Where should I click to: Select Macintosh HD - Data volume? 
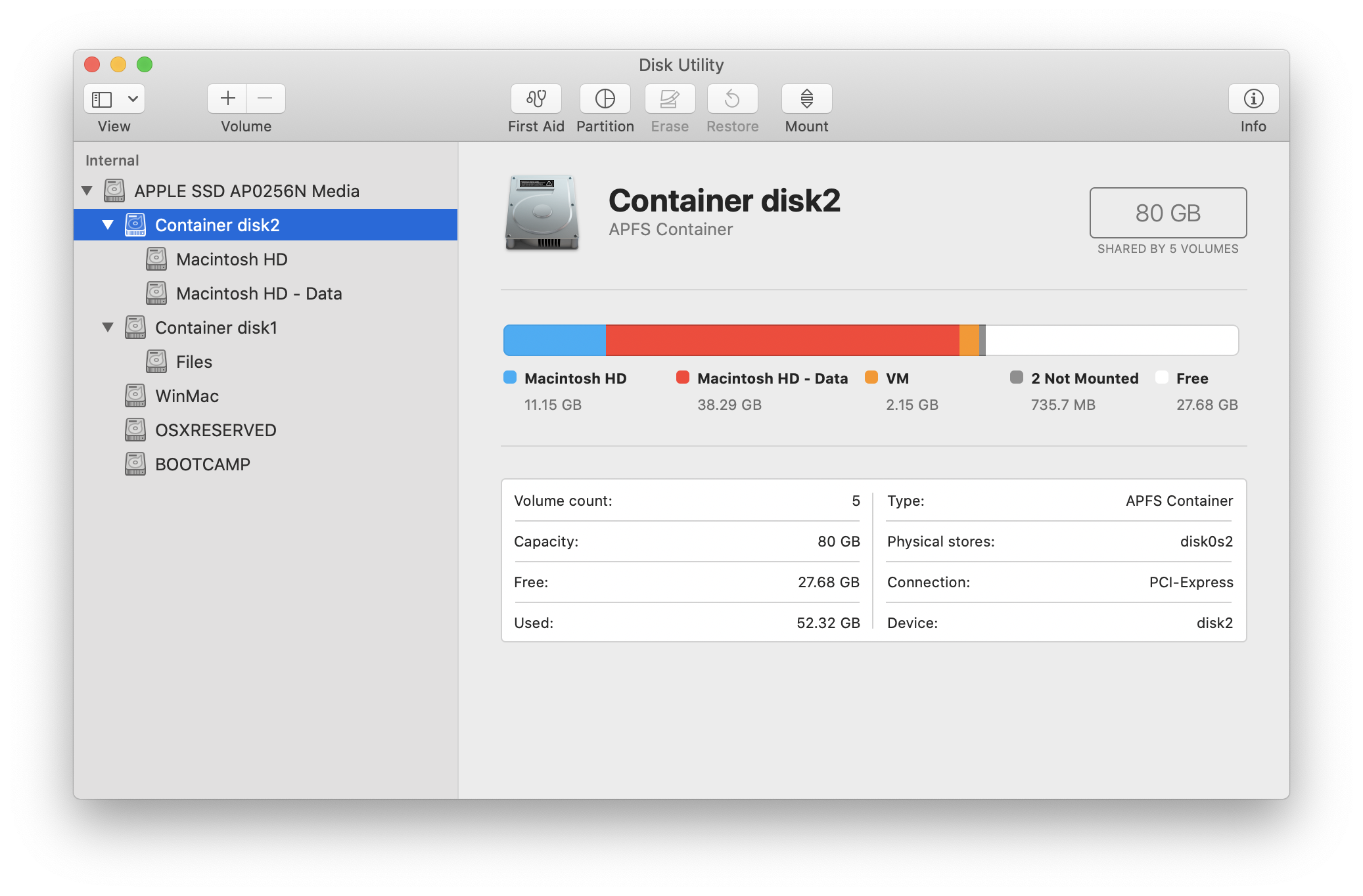pyautogui.click(x=258, y=294)
